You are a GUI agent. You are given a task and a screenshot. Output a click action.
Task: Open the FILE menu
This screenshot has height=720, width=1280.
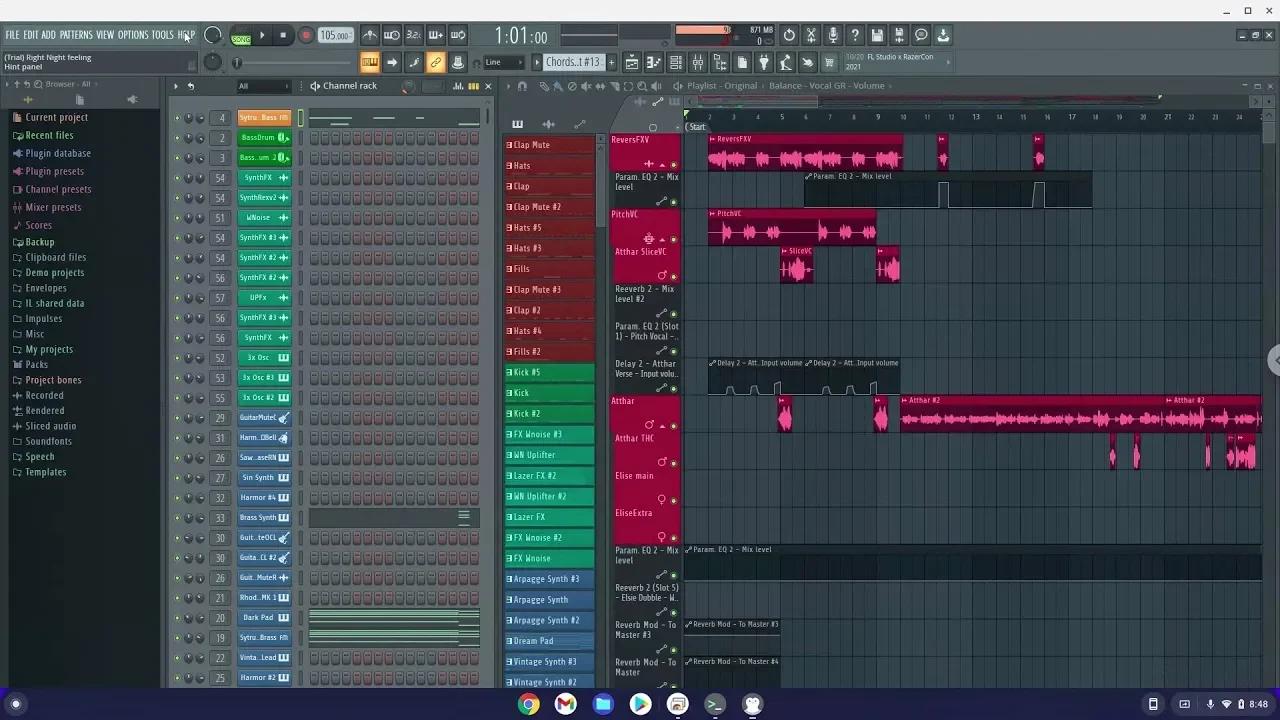point(12,35)
